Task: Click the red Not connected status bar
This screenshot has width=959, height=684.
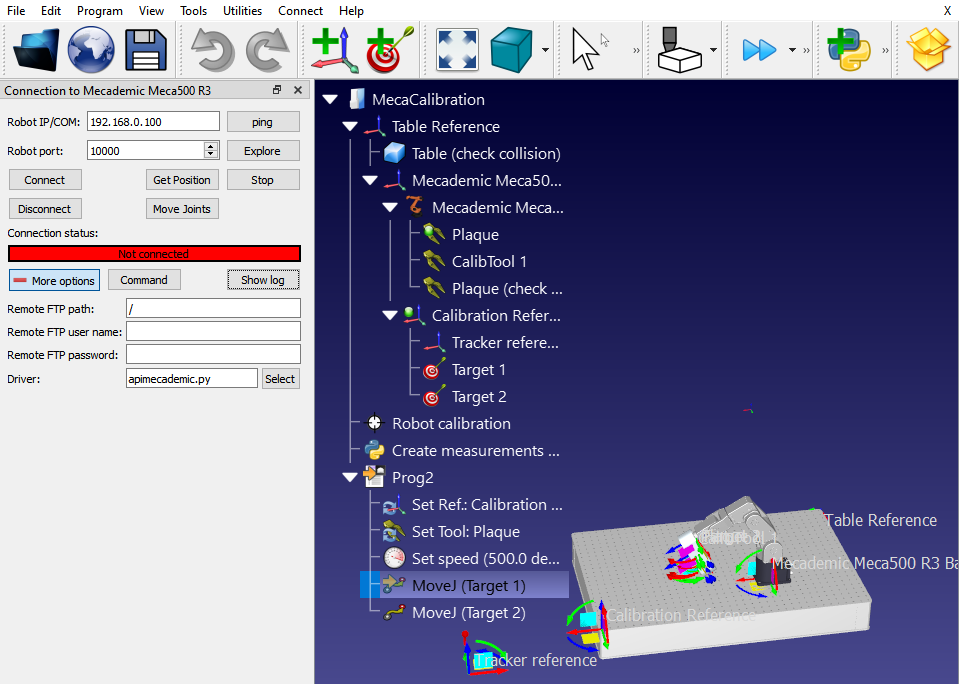Action: (x=154, y=254)
